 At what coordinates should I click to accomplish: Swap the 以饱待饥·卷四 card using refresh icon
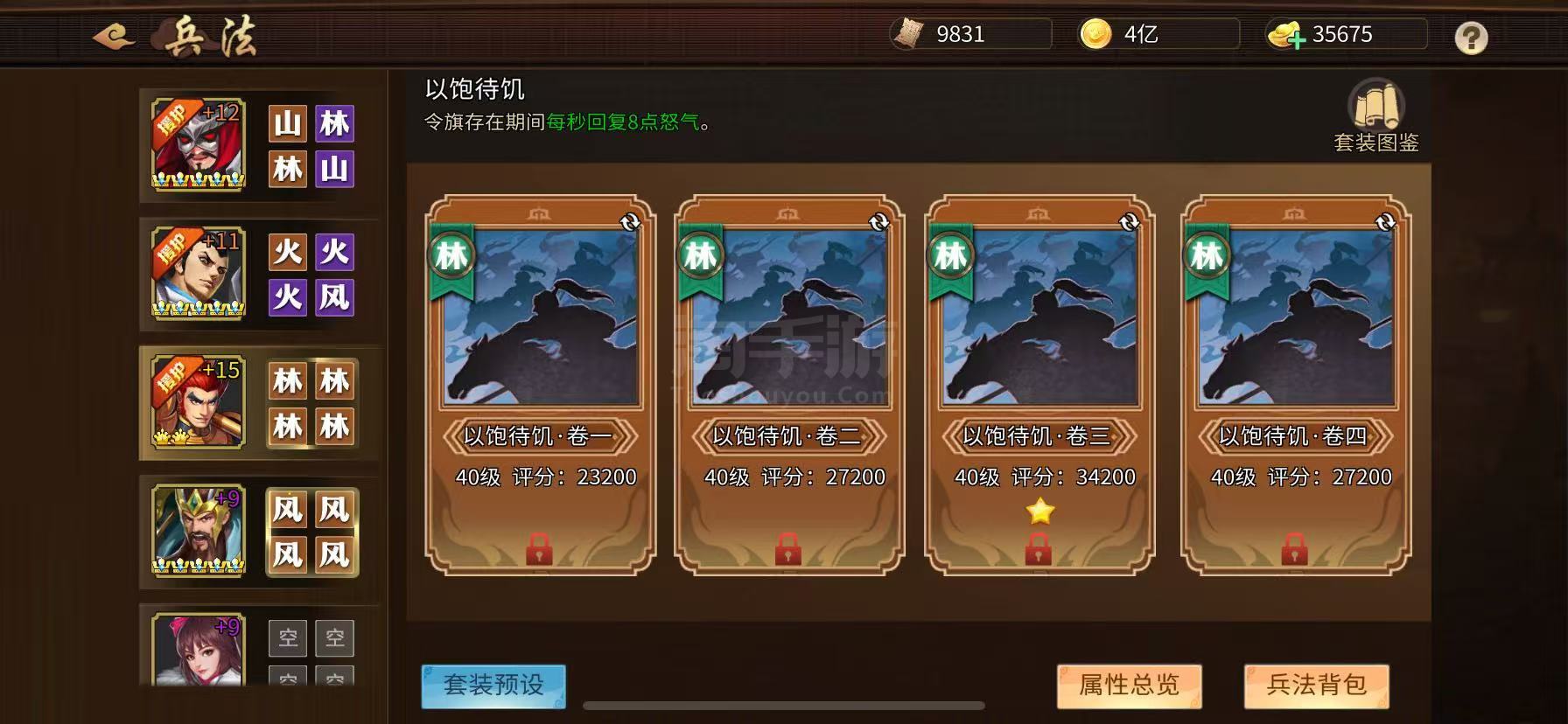(x=1385, y=223)
